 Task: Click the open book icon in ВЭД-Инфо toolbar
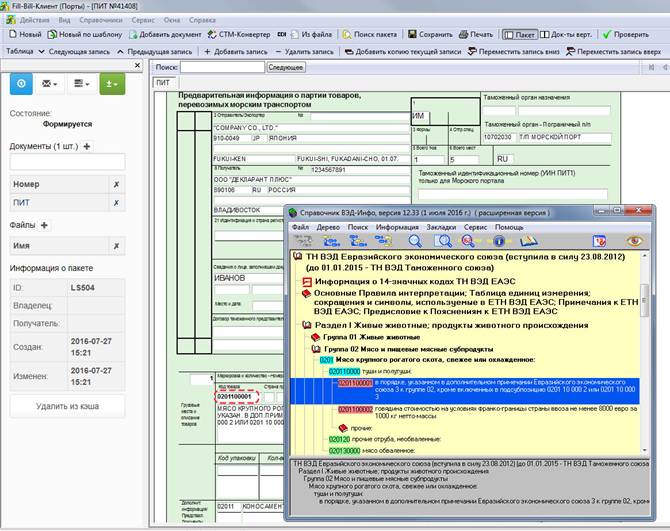coord(529,242)
